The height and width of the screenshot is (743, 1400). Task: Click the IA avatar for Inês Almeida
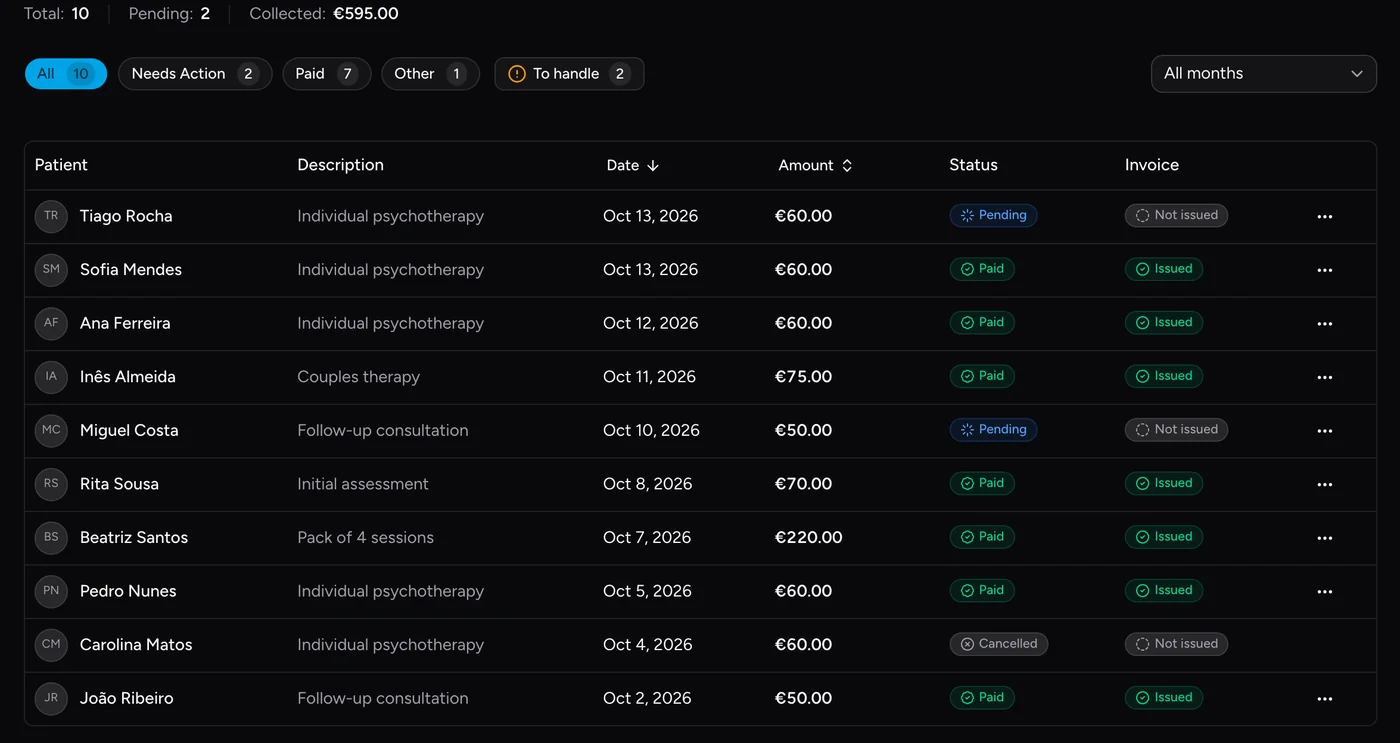pos(51,377)
